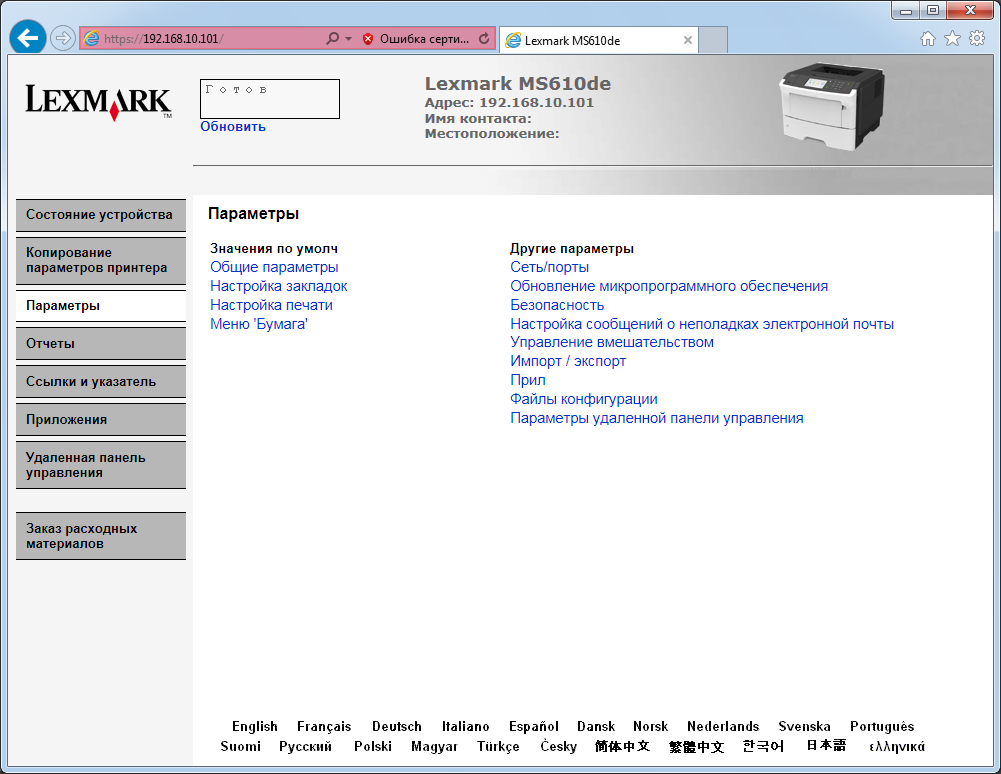This screenshot has width=1001, height=774.
Task: Click the browser Forward arrow button
Action: (x=62, y=38)
